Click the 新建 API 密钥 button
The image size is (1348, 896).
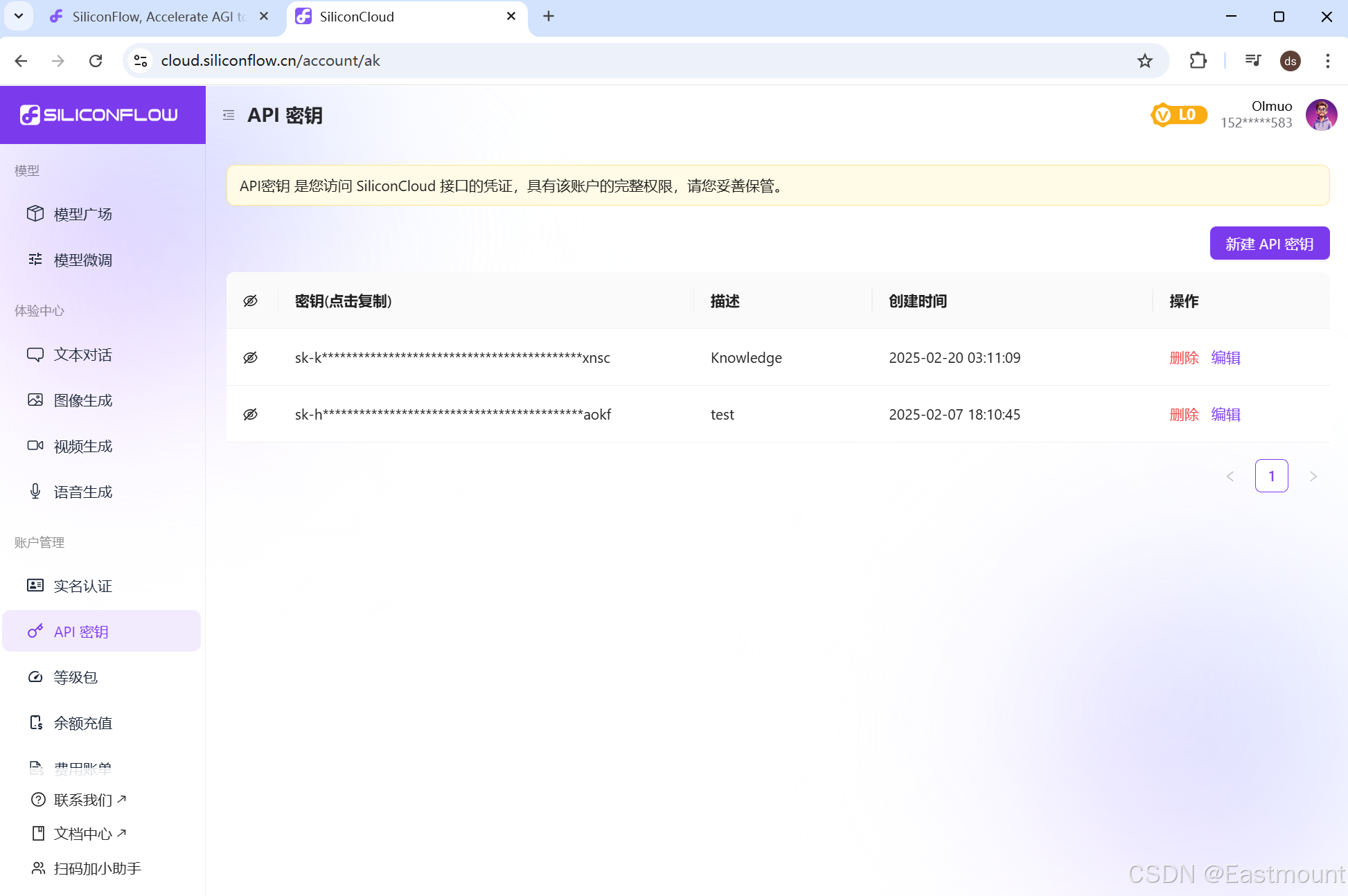[x=1269, y=244]
